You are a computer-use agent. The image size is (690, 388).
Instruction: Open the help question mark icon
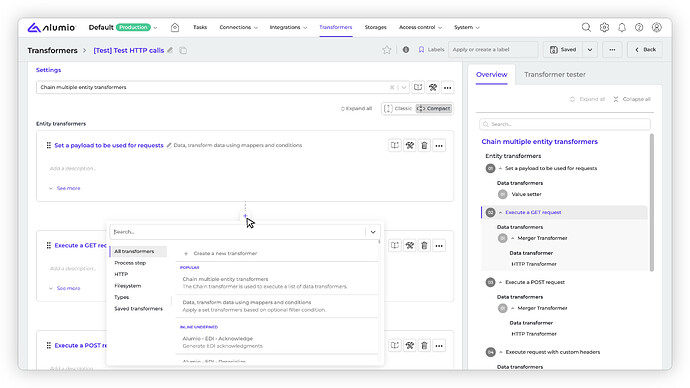click(639, 27)
